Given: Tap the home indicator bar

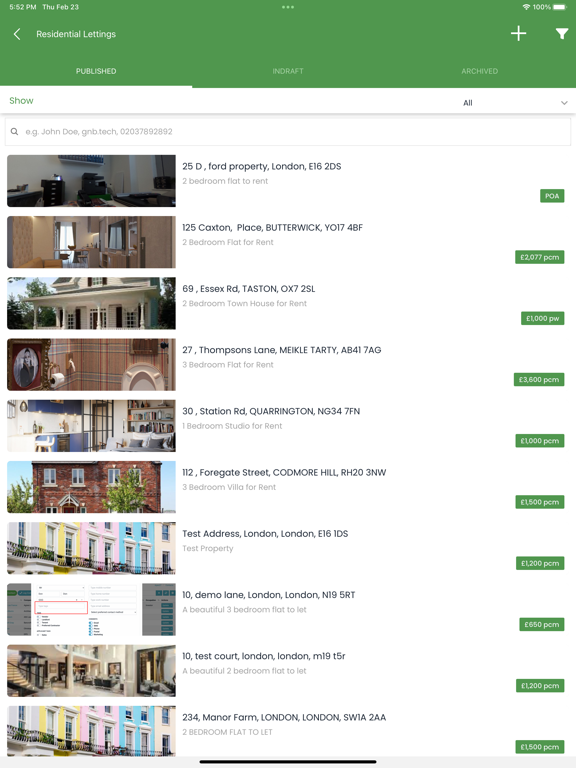Looking at the screenshot, I should click(x=288, y=762).
